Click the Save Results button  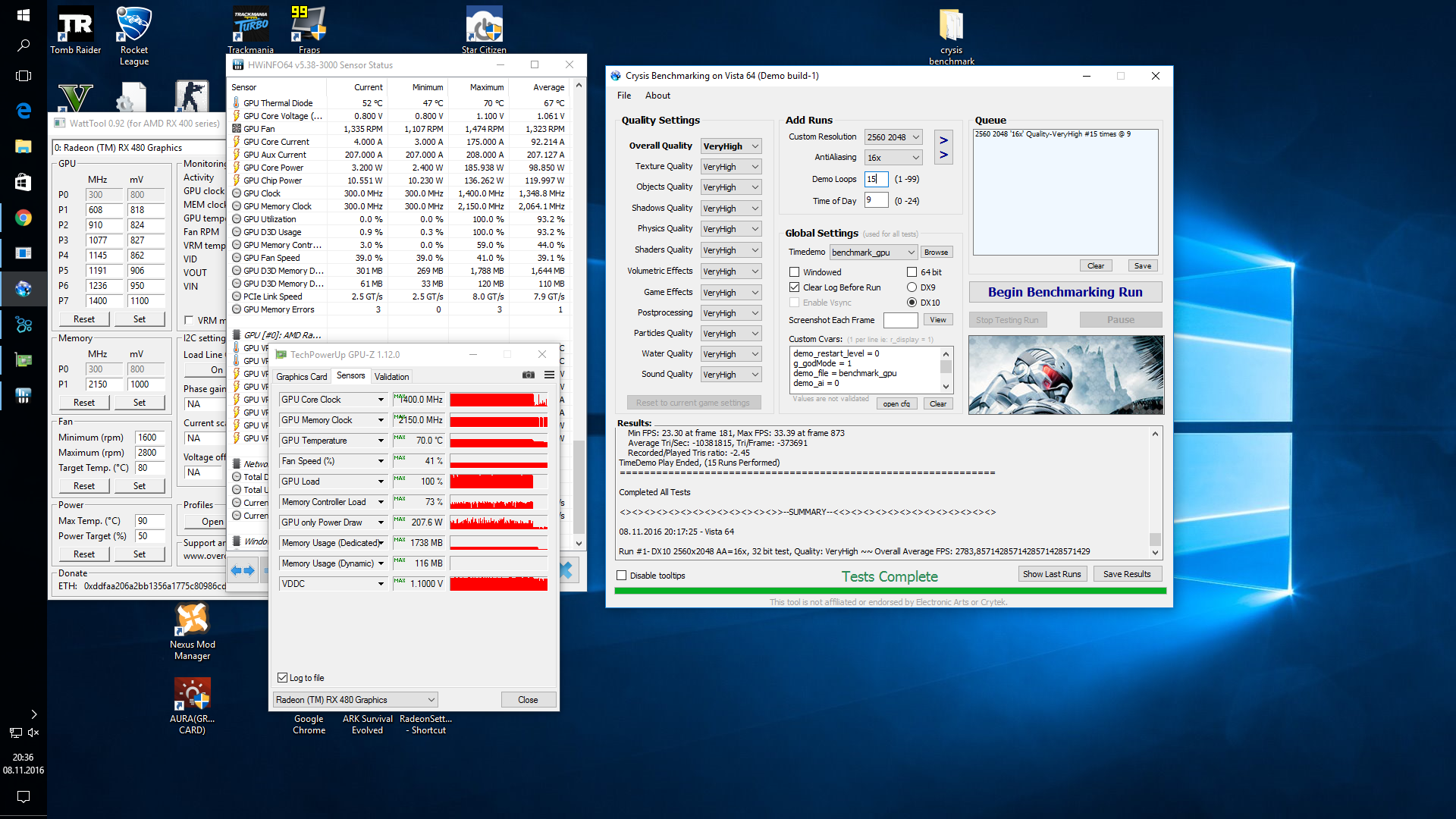(x=1126, y=574)
